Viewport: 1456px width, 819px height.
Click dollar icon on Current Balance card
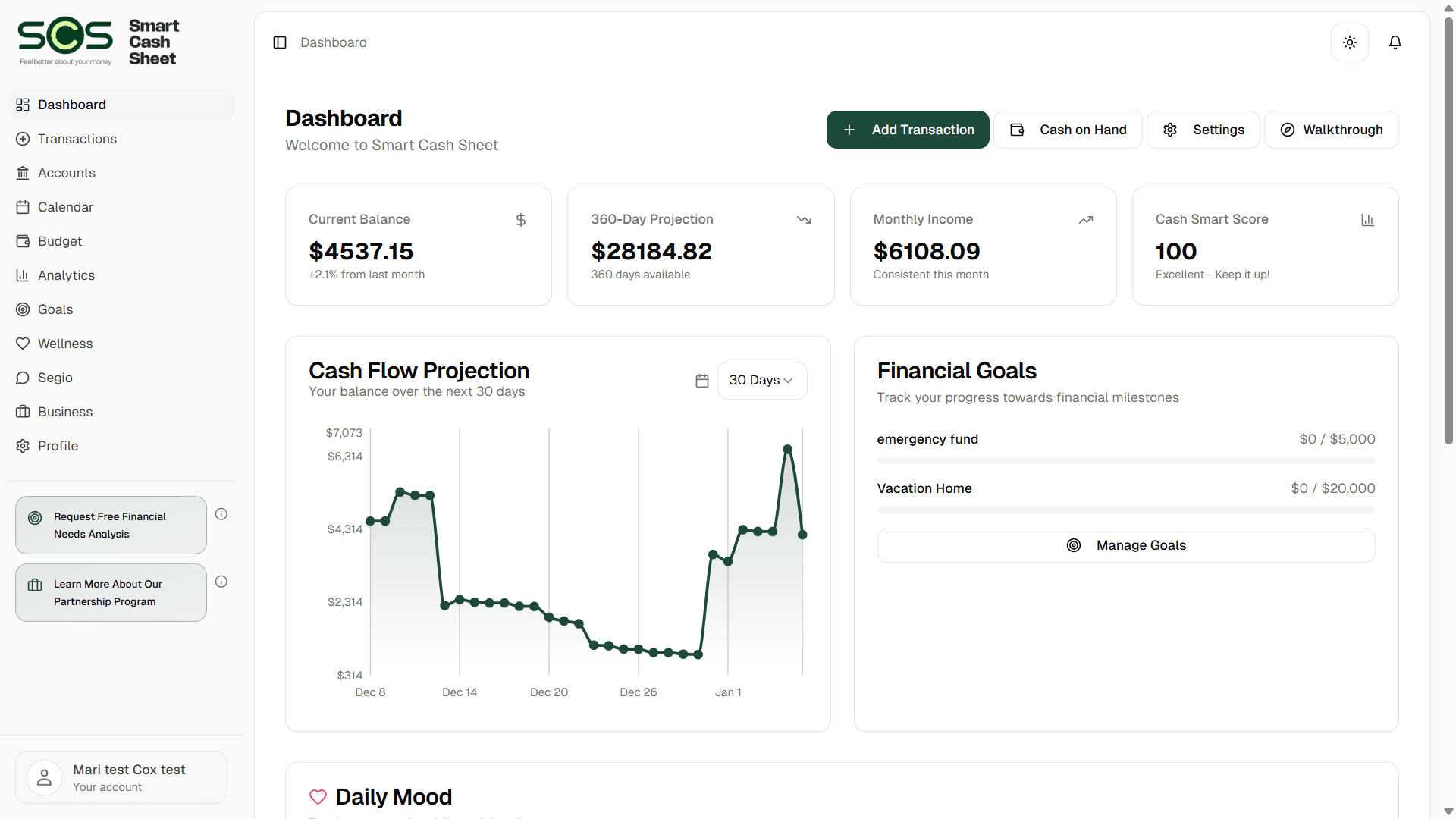tap(521, 220)
